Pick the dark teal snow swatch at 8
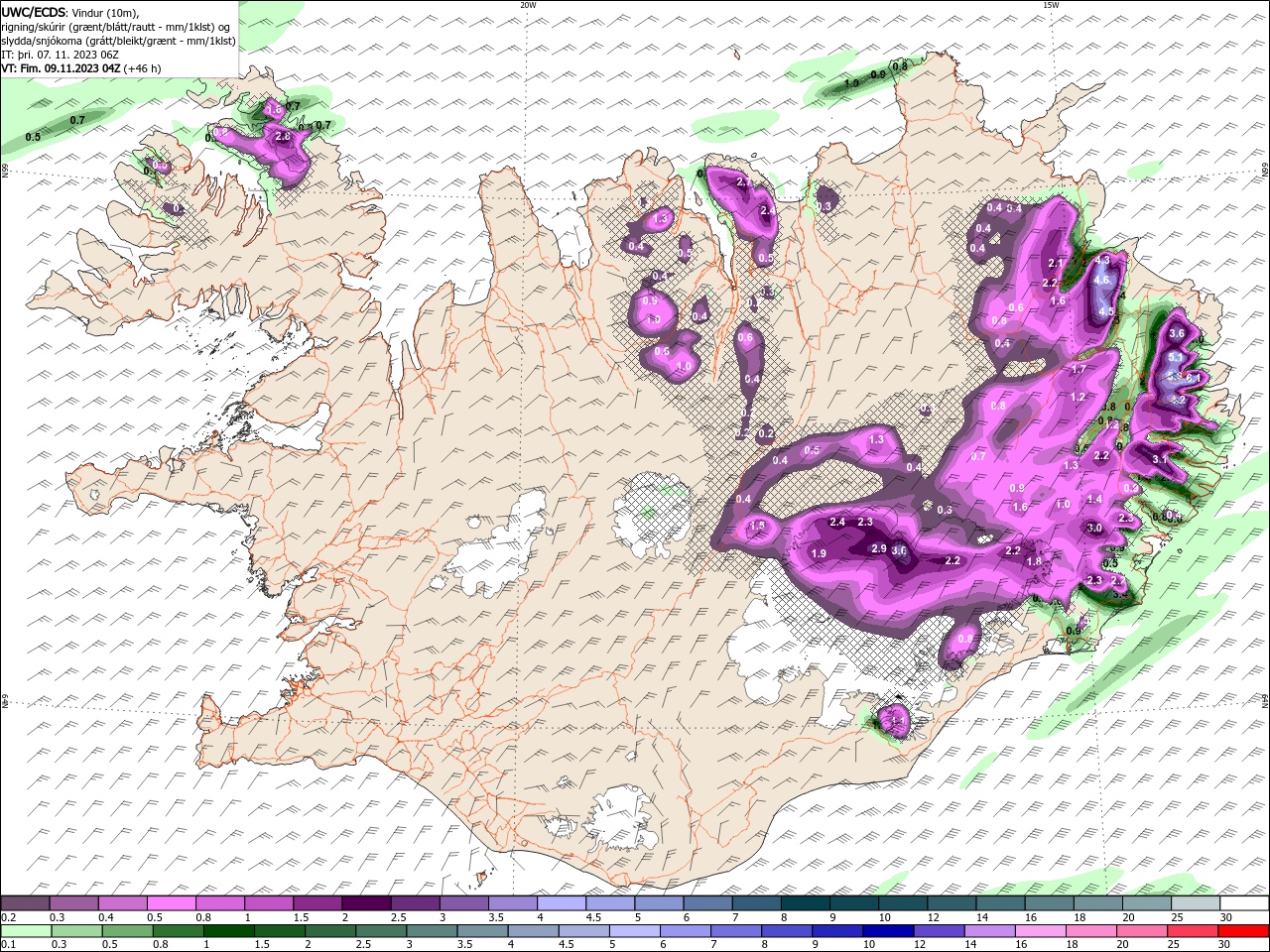Image resolution: width=1270 pixels, height=952 pixels. tap(805, 903)
